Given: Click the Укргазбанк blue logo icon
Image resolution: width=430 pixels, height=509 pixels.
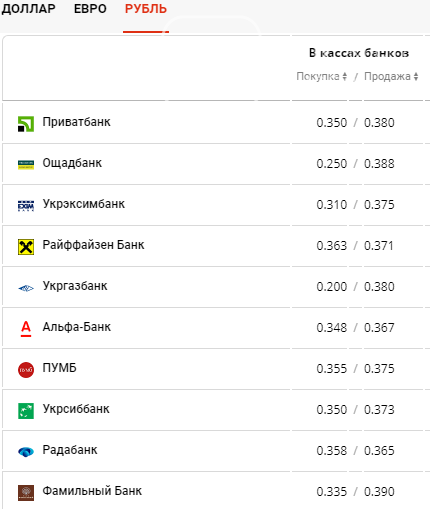Looking at the screenshot, I should pyautogui.click(x=26, y=288).
